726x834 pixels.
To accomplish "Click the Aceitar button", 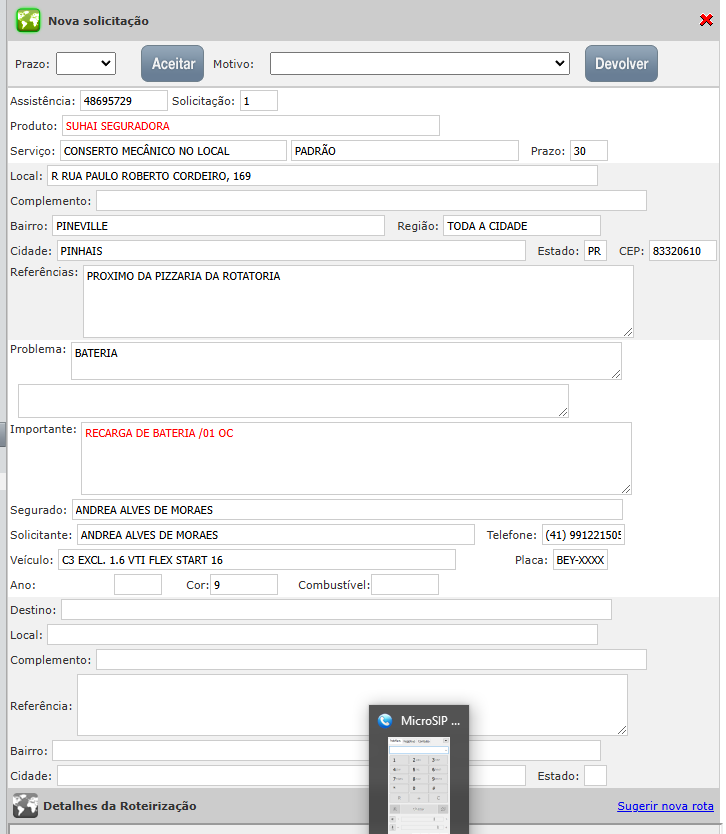I will [x=172, y=63].
